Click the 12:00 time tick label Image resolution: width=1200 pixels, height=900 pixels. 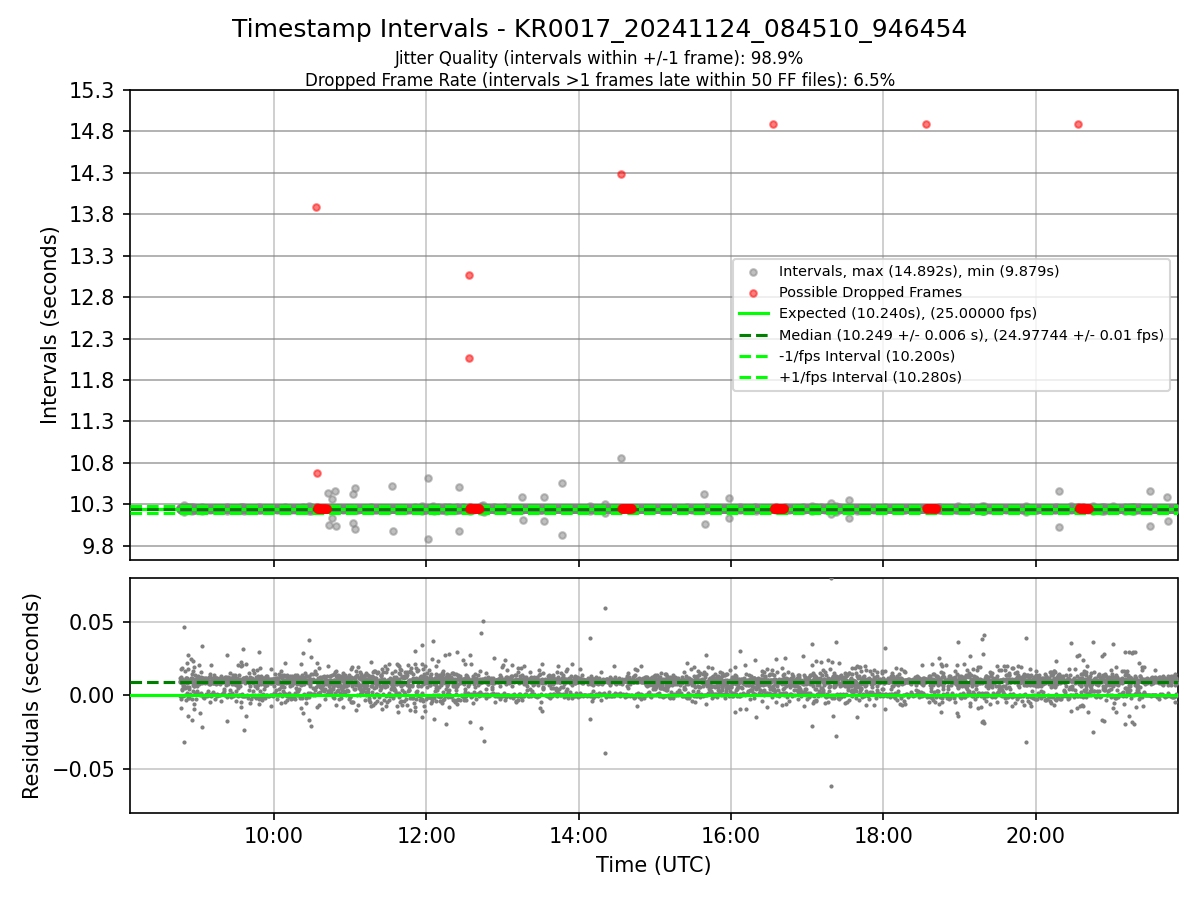427,834
